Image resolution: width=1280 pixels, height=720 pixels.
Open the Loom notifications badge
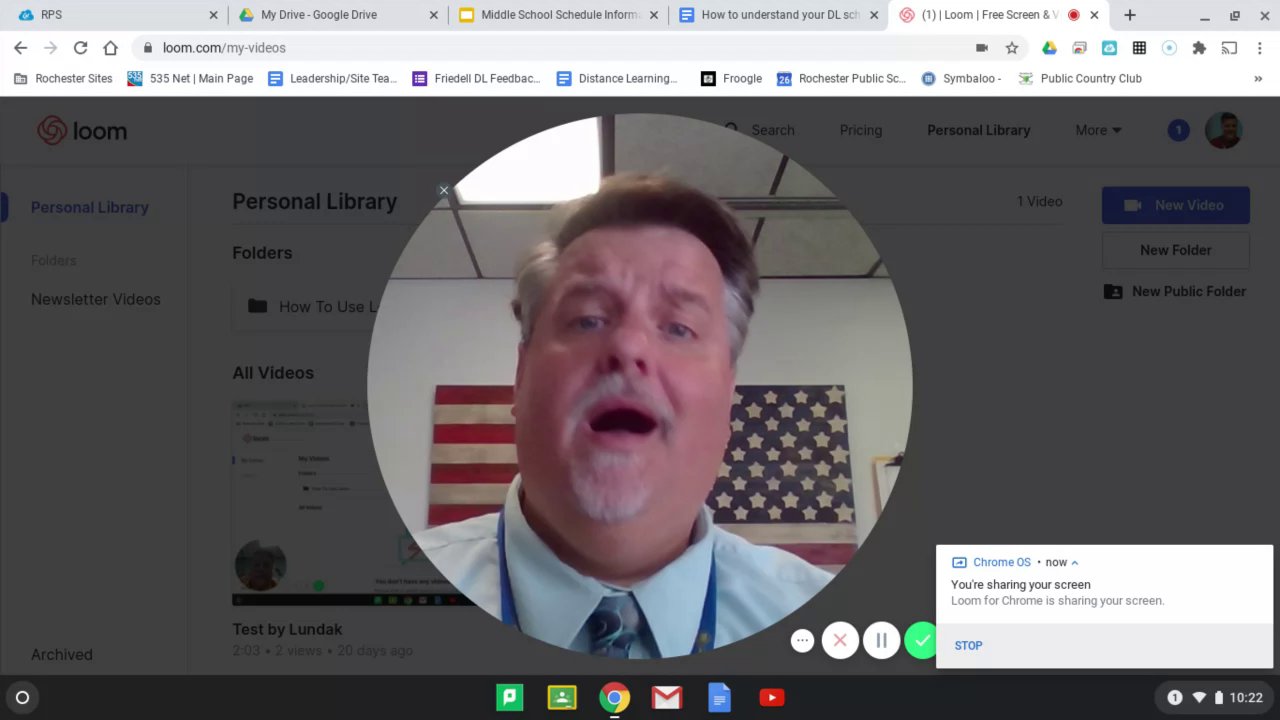pyautogui.click(x=1179, y=130)
